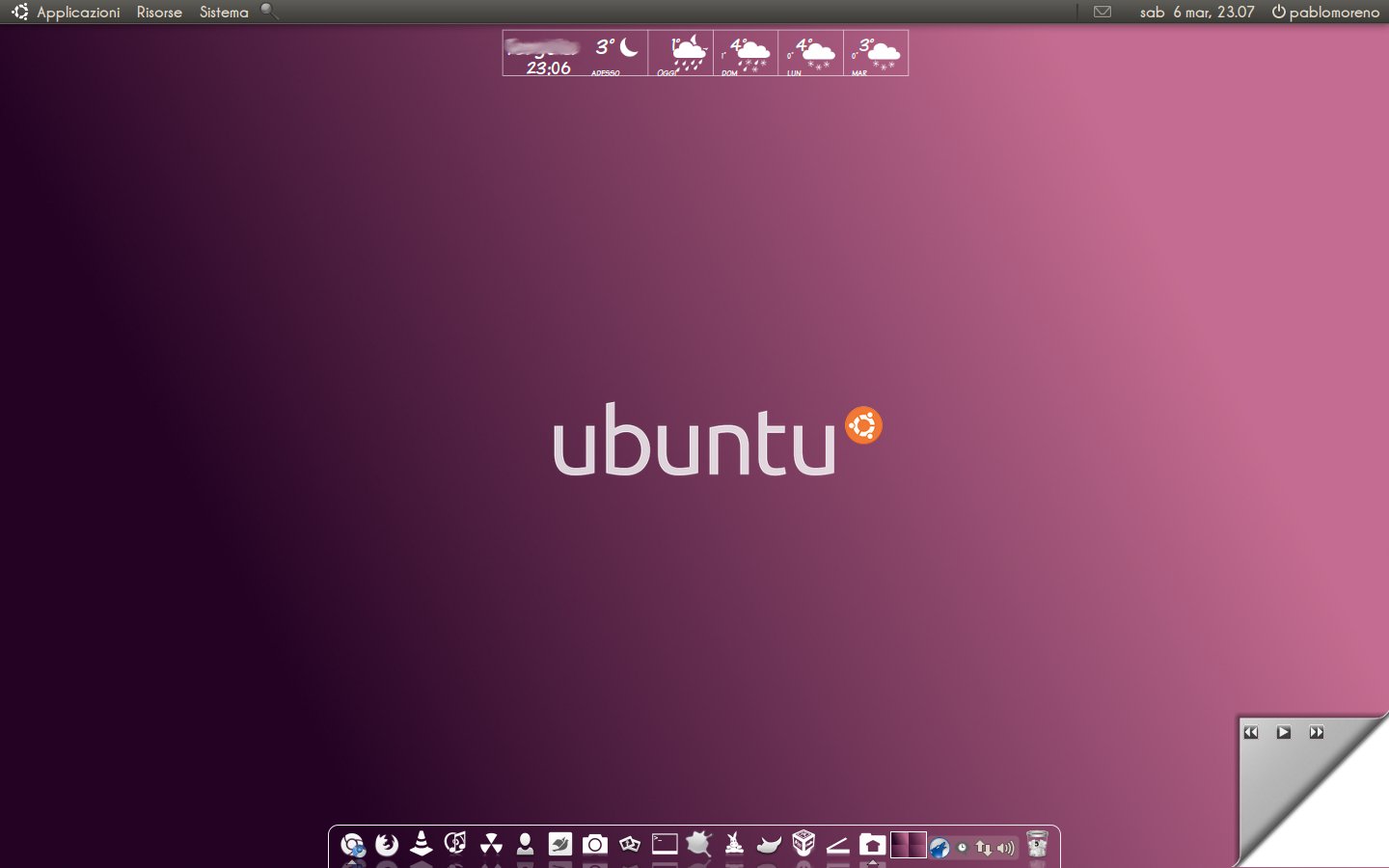Select the OGGI forecast tile
The image size is (1389, 868).
[x=681, y=54]
